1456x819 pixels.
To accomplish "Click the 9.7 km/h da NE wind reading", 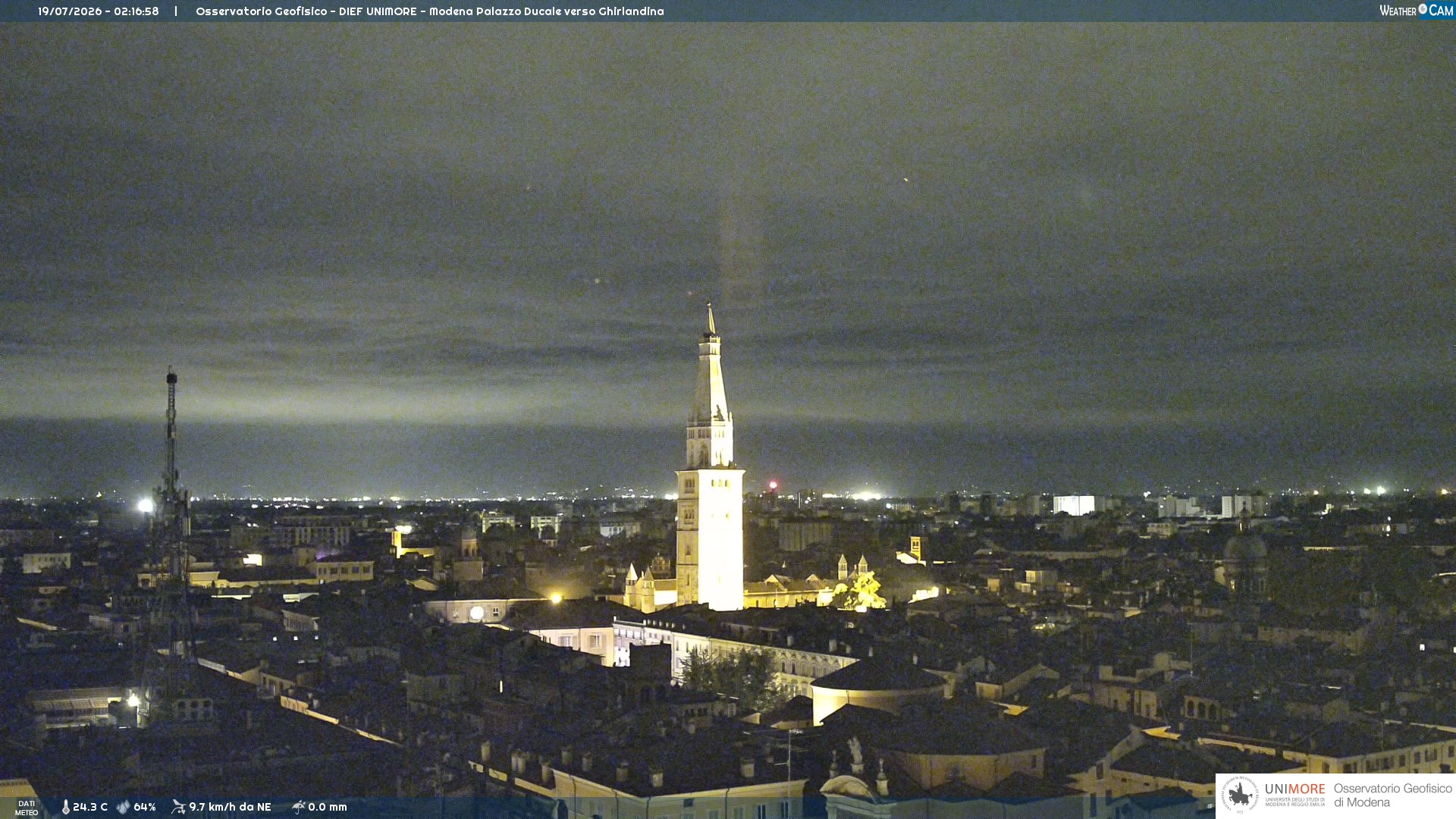I will tap(230, 807).
